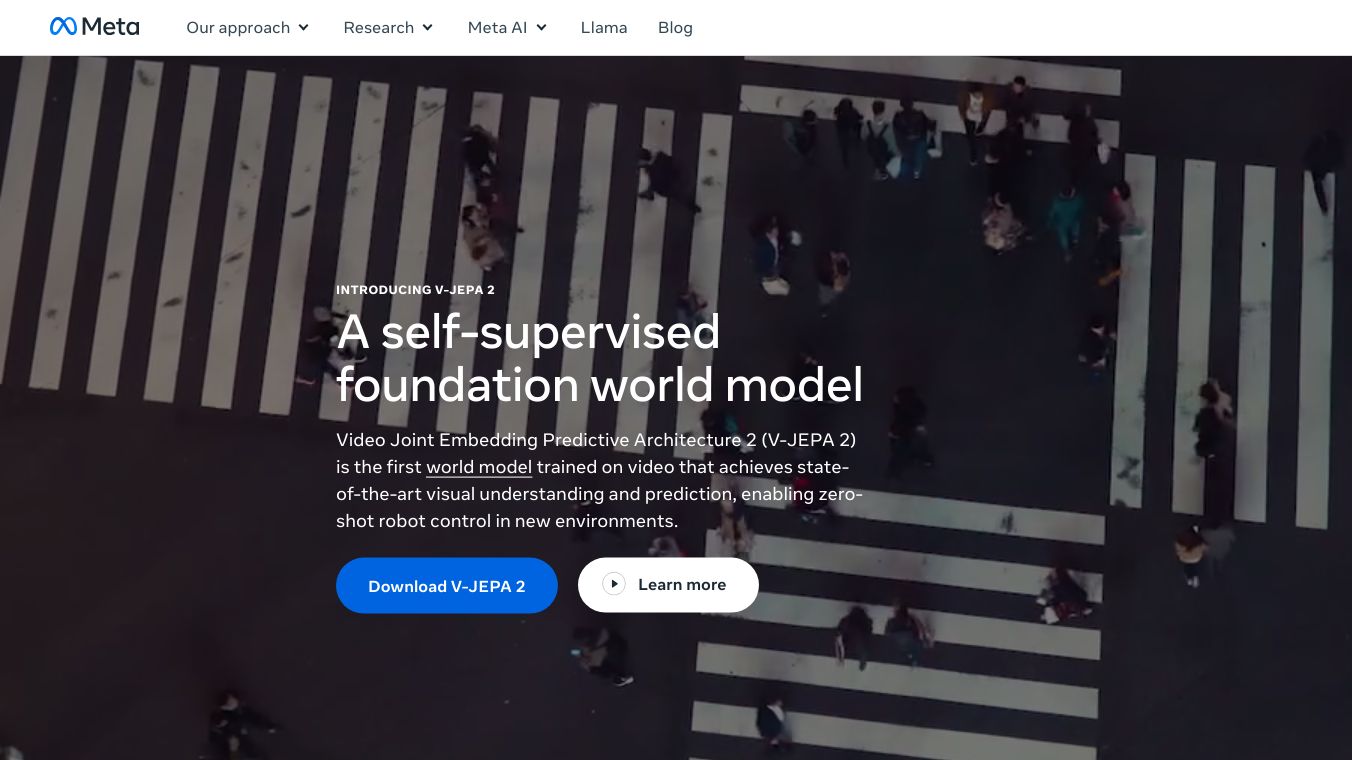Click the Meta infinity logo icon
The width and height of the screenshot is (1352, 760).
pyautogui.click(x=63, y=27)
